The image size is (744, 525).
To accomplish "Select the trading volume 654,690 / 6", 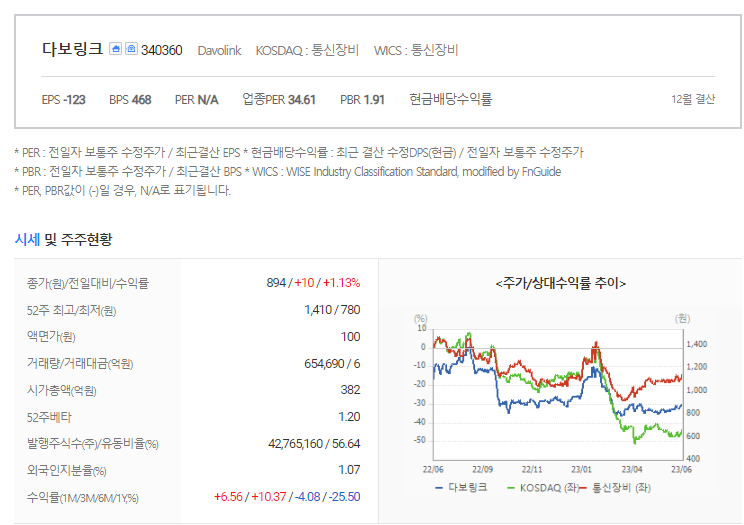I will (332, 364).
